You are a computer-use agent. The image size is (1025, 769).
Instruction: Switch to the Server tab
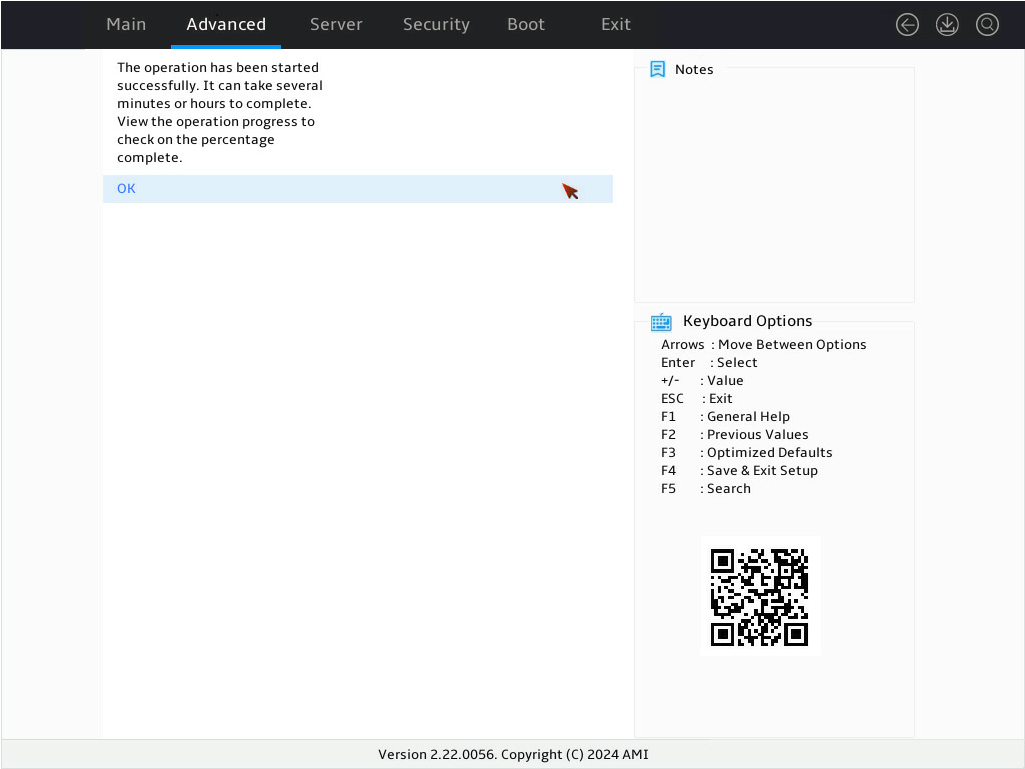pyautogui.click(x=336, y=24)
